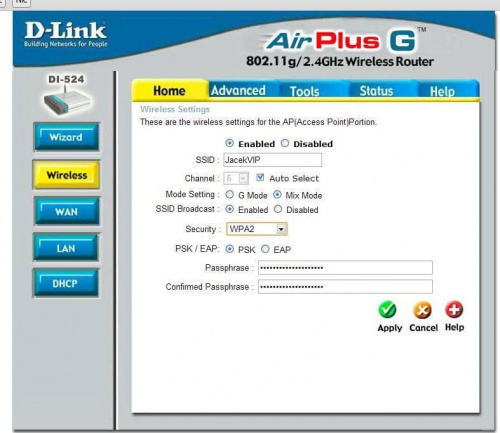The width and height of the screenshot is (500, 433).
Task: Select EAP authentication radio button
Action: coord(265,249)
